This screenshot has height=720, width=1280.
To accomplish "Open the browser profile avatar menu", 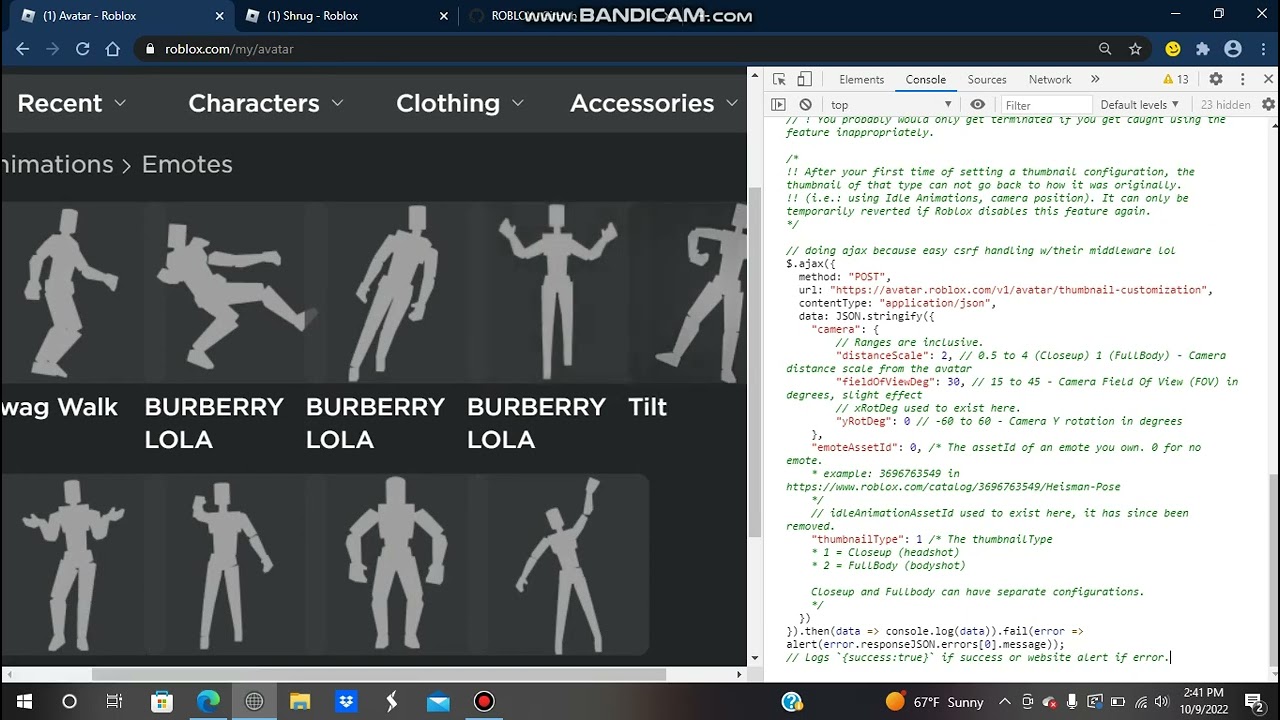I will 1233,49.
